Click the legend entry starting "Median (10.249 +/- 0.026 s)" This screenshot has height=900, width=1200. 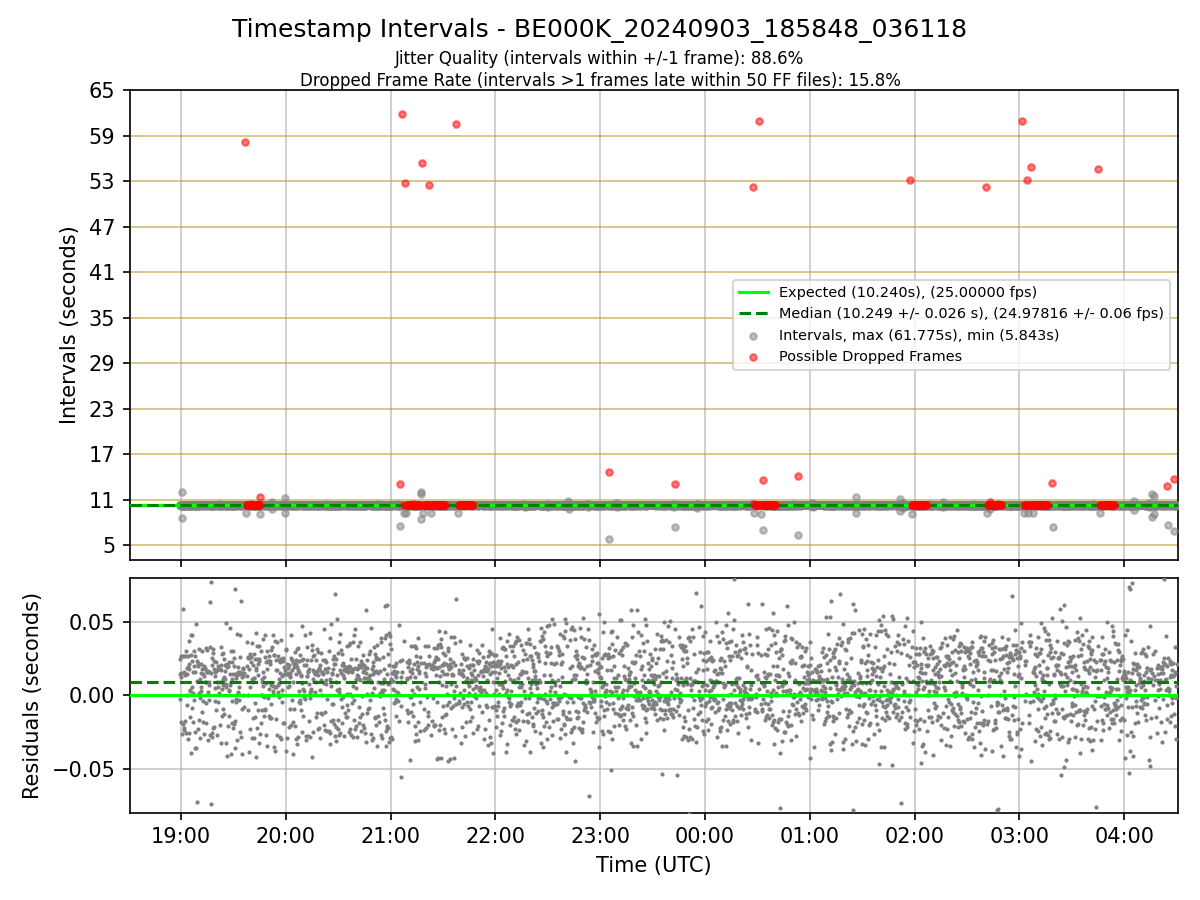971,313
